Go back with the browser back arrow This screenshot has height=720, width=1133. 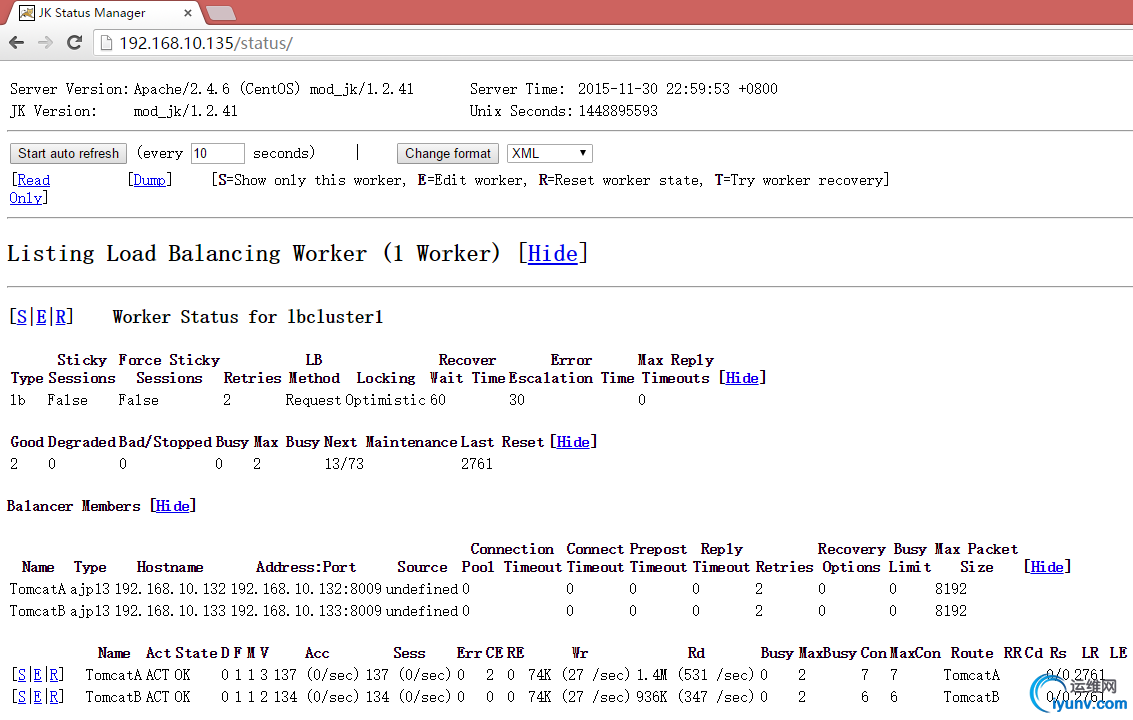[x=17, y=43]
